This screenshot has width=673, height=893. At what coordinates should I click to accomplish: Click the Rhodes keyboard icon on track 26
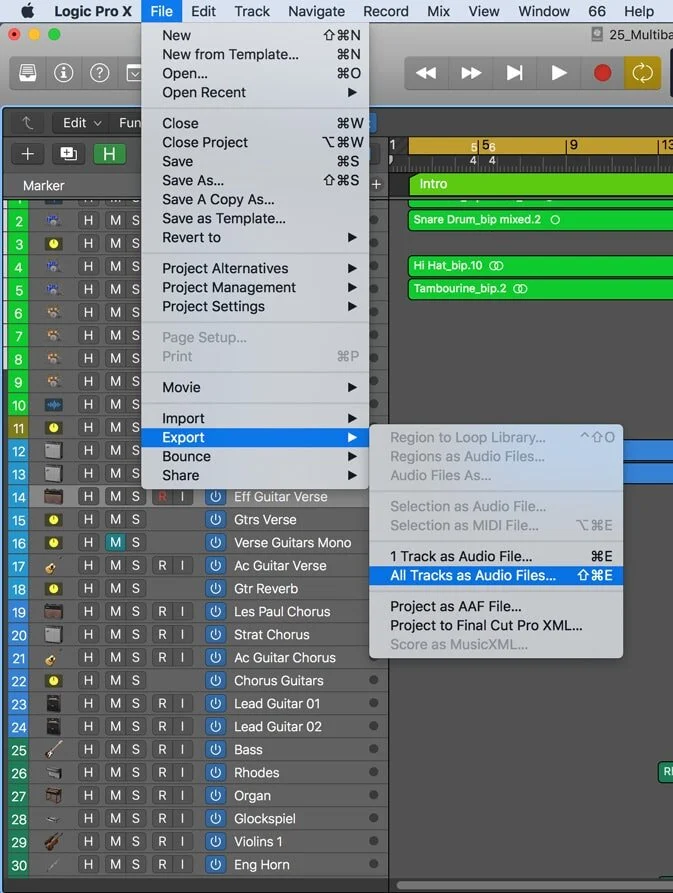click(x=54, y=773)
